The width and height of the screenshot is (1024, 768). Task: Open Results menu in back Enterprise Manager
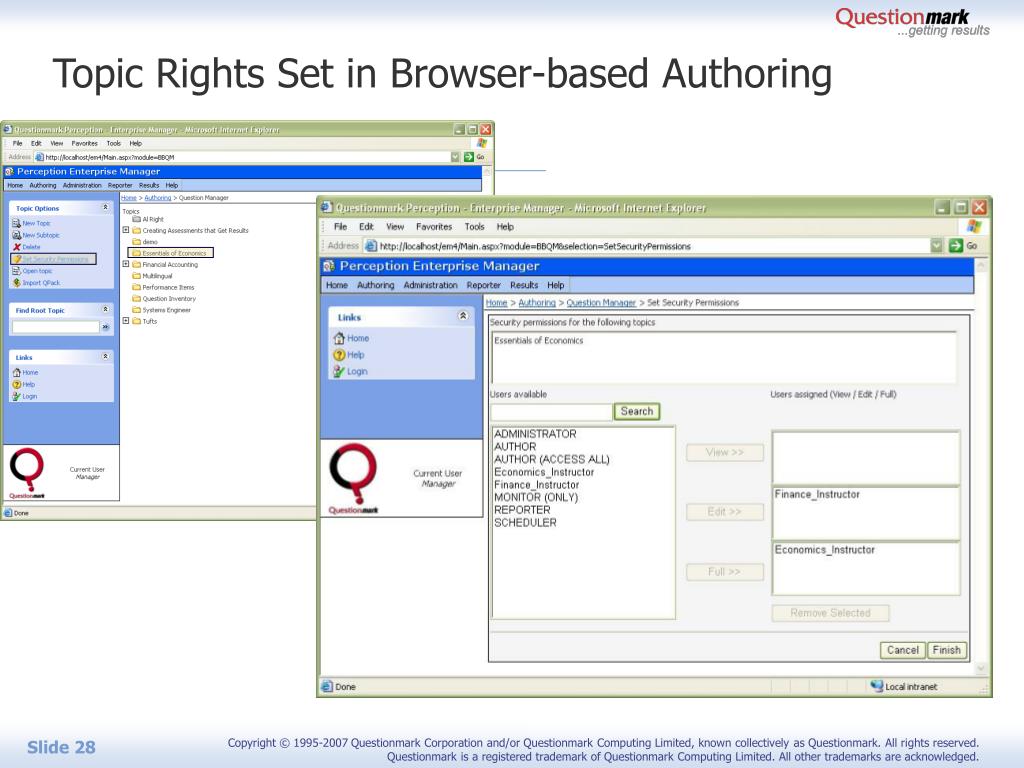click(x=149, y=185)
